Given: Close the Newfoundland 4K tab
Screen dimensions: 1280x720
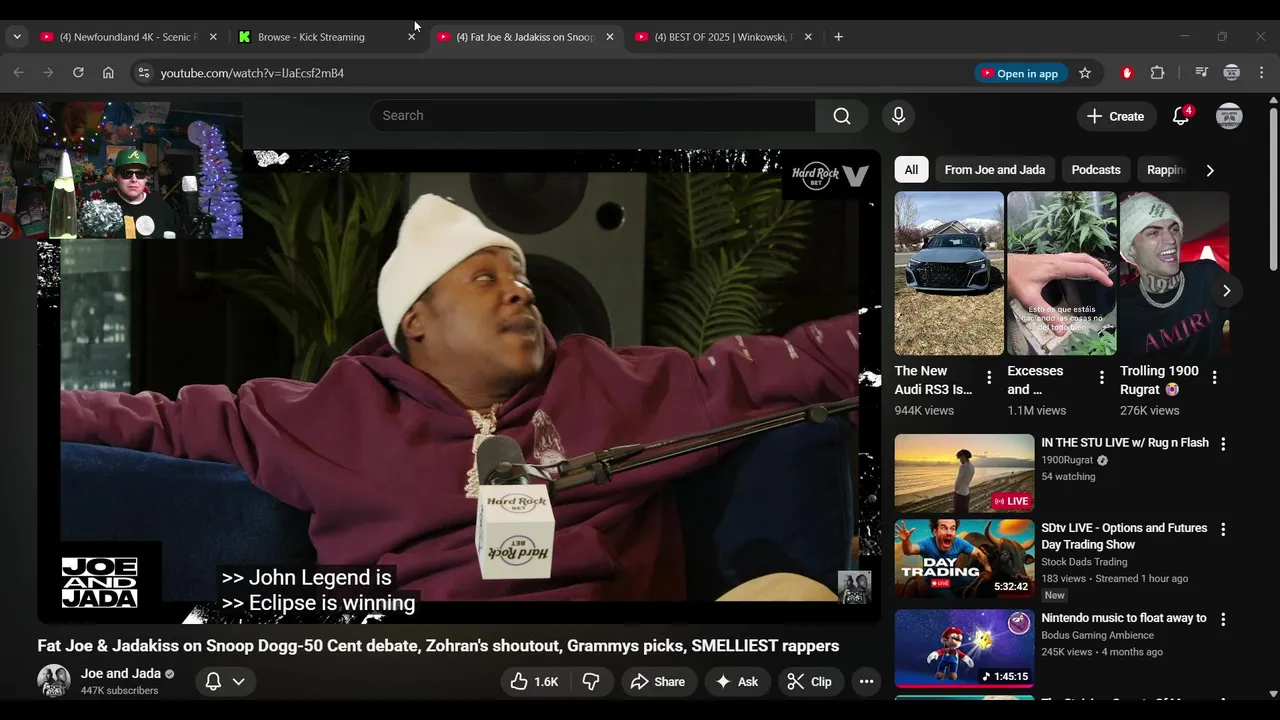Looking at the screenshot, I should pos(213,37).
